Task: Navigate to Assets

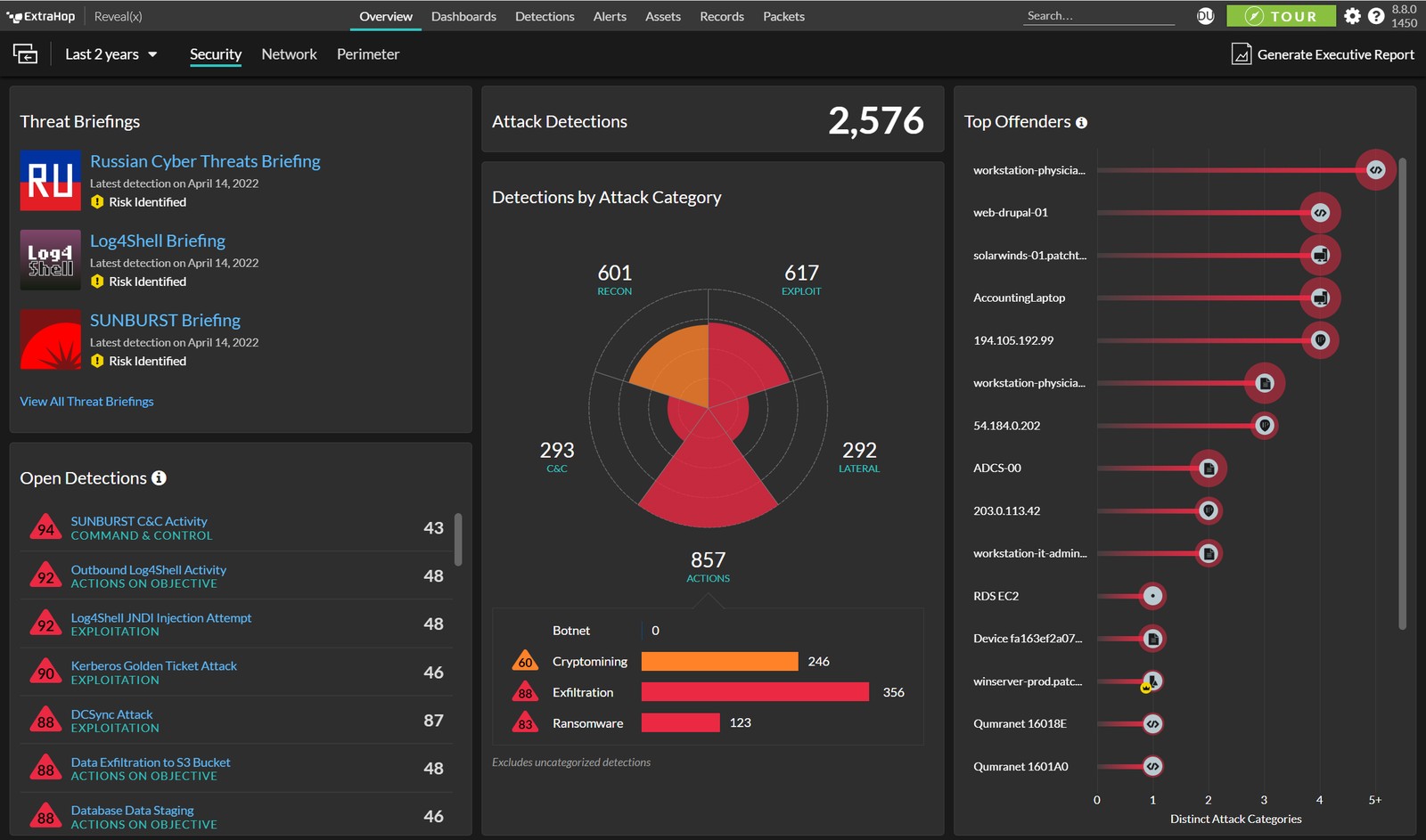Action: pos(663,16)
